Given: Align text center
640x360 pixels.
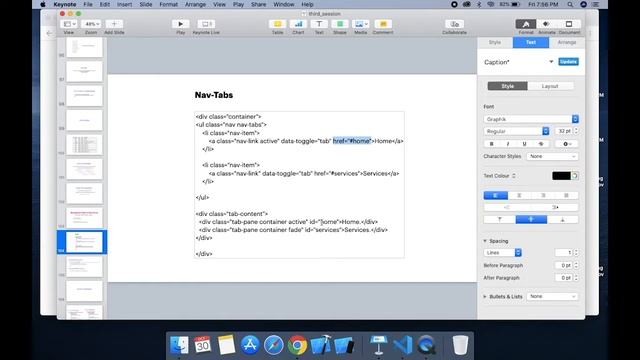Looking at the screenshot, I should 519,196.
